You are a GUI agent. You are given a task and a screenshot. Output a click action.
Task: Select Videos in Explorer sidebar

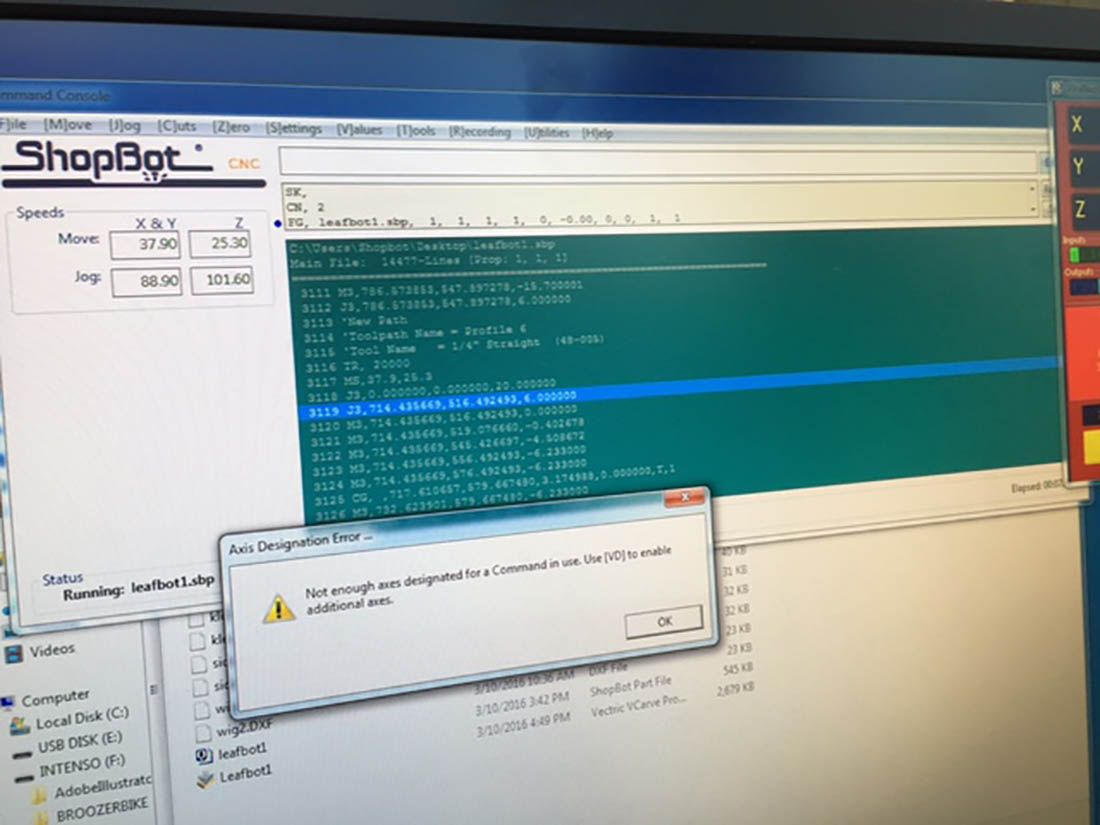(x=51, y=650)
